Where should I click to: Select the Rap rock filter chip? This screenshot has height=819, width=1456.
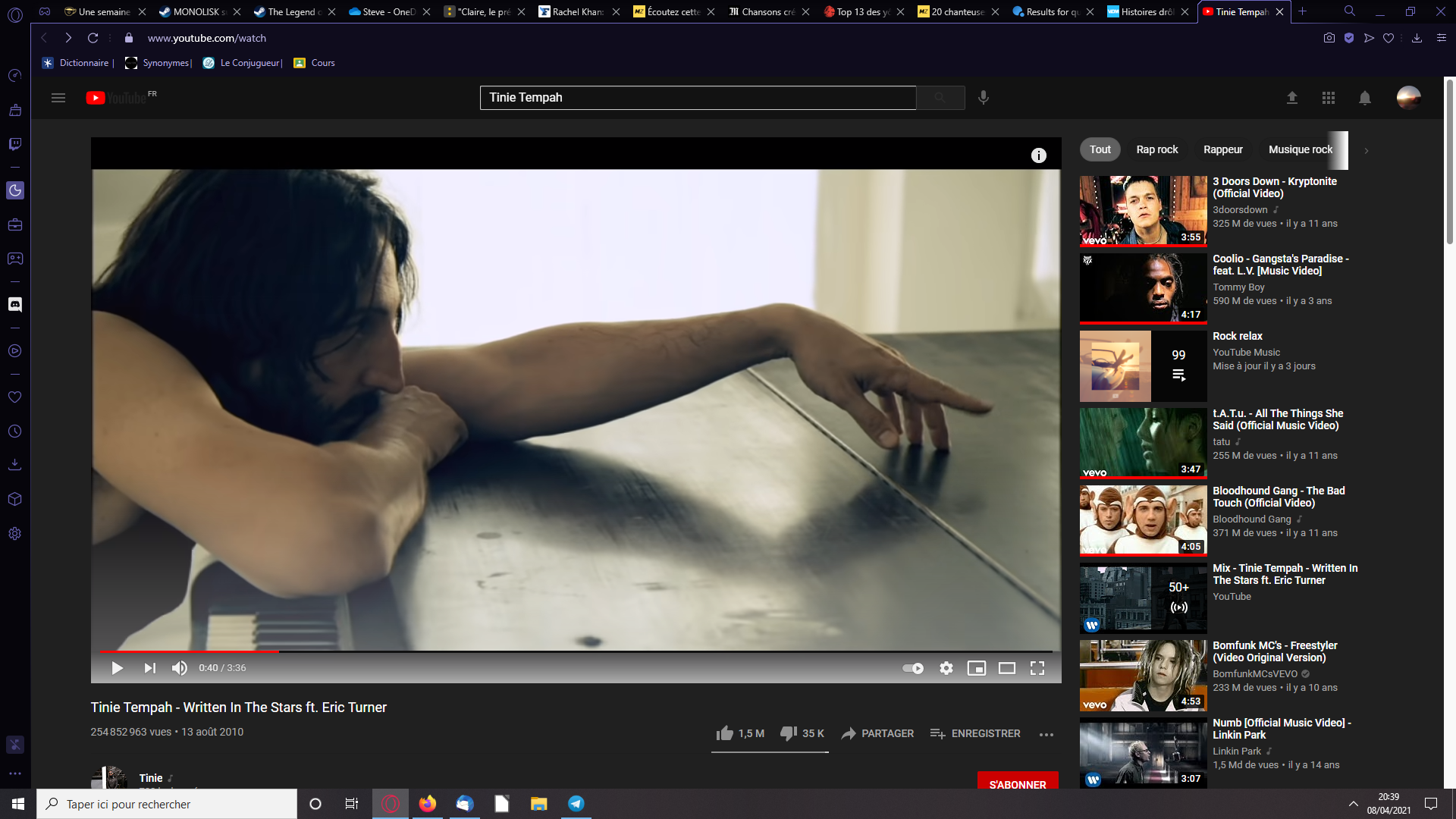tap(1157, 150)
